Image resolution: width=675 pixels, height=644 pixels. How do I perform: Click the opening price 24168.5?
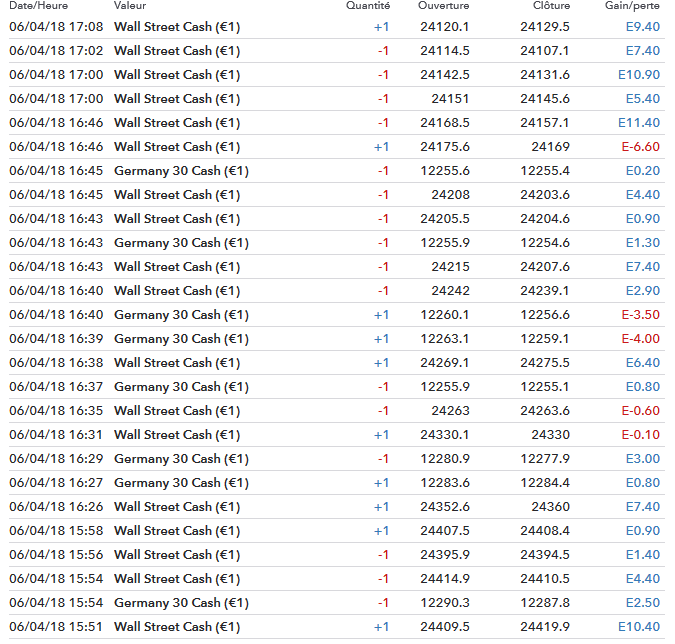(x=445, y=123)
